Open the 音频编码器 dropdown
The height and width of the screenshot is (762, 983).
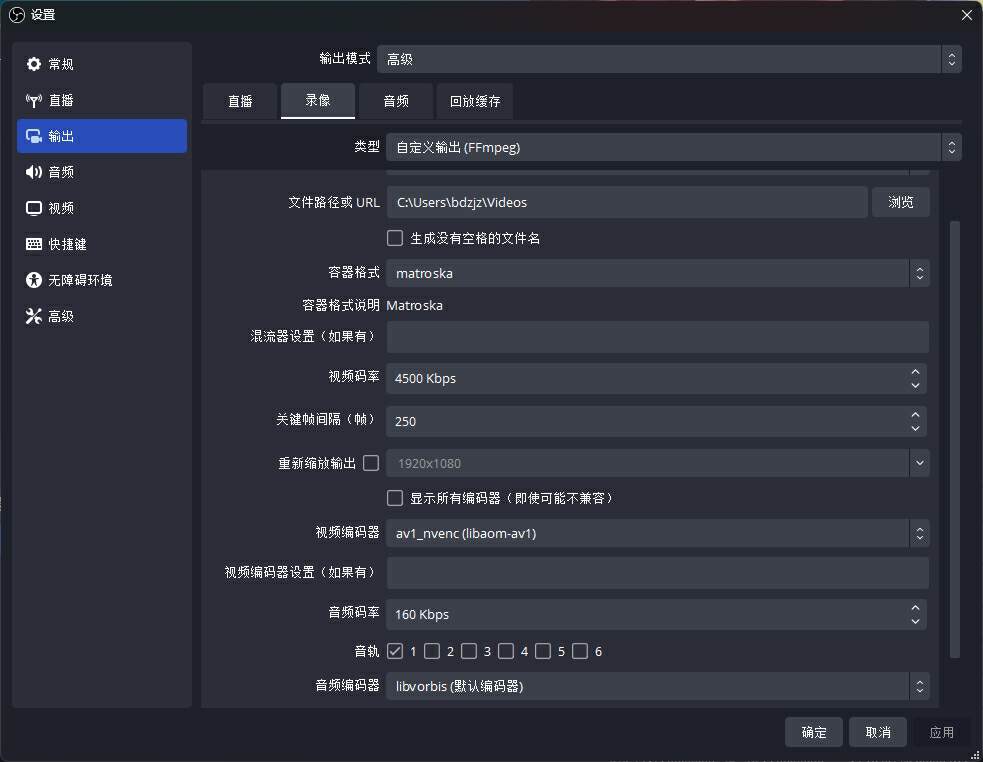pos(657,686)
